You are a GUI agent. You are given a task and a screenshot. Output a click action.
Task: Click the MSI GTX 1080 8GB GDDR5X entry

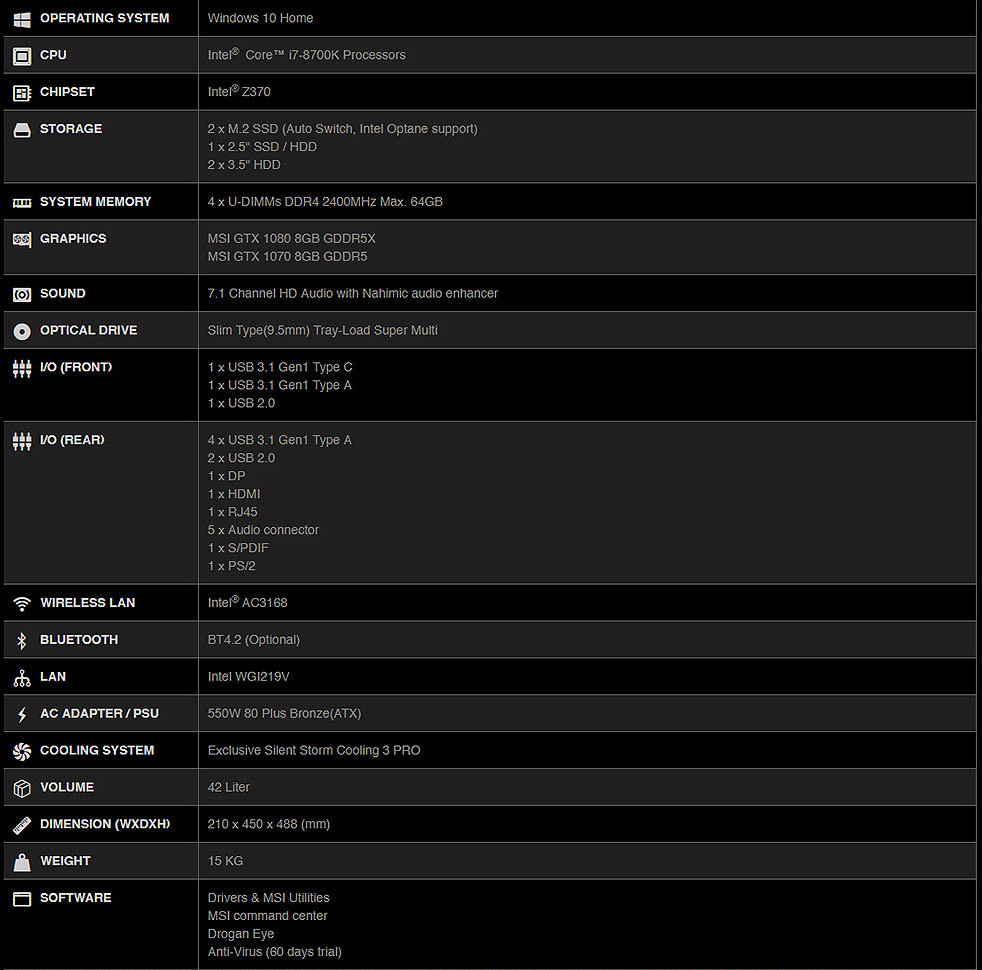coord(291,239)
